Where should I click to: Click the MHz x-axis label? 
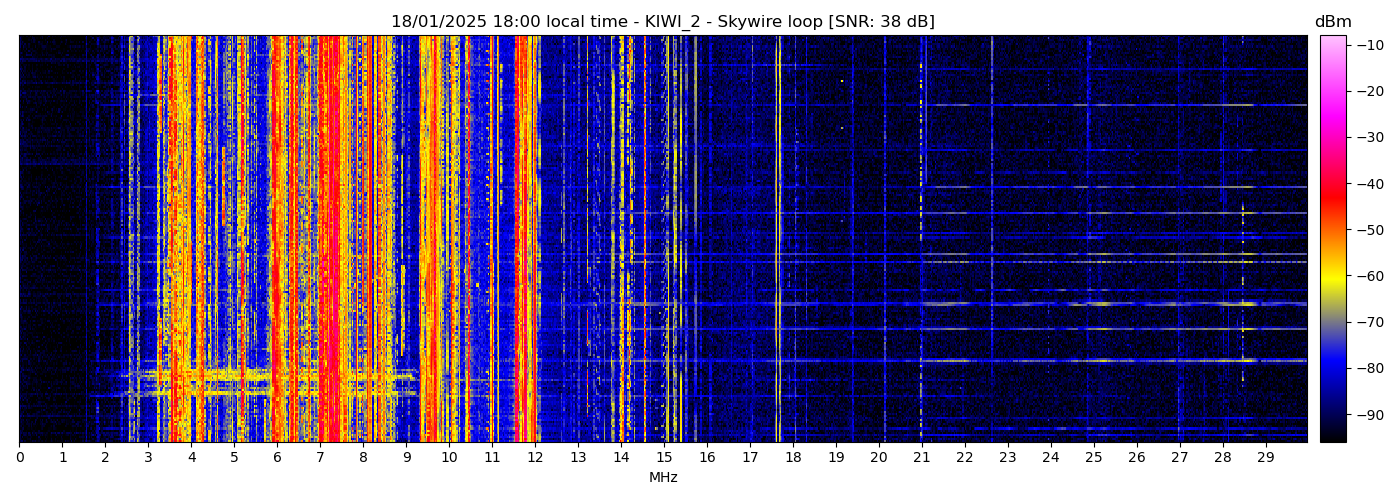pos(663,478)
